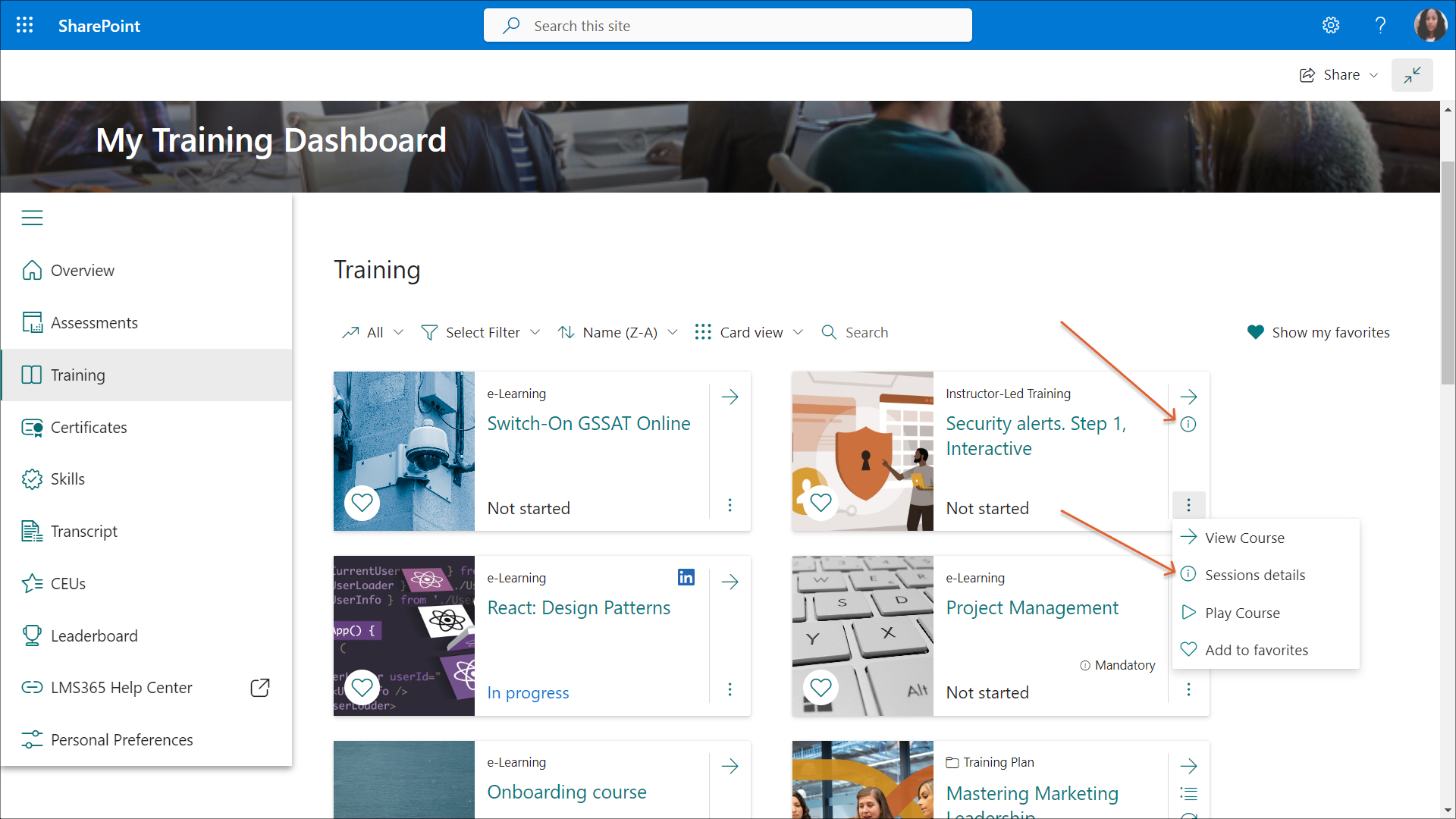This screenshot has width=1456, height=819.
Task: Choose Play Course in the menu
Action: [1241, 613]
